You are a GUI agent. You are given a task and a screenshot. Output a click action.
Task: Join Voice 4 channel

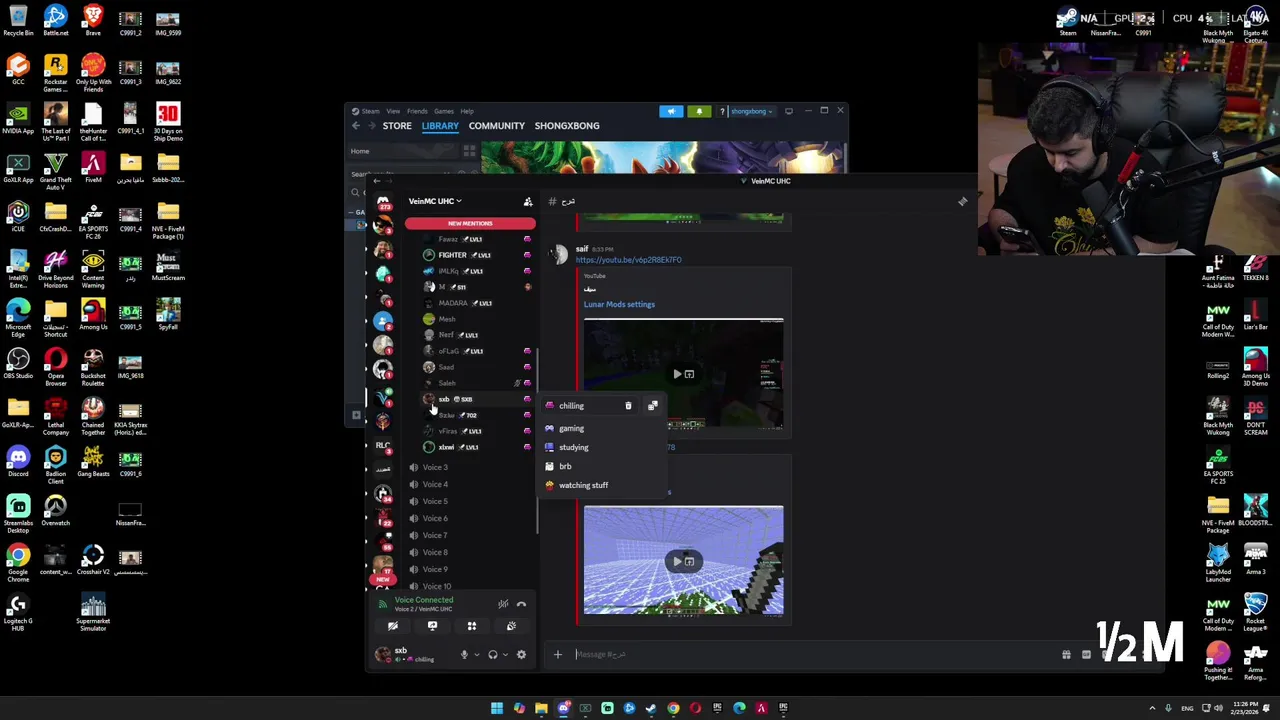[x=434, y=484]
